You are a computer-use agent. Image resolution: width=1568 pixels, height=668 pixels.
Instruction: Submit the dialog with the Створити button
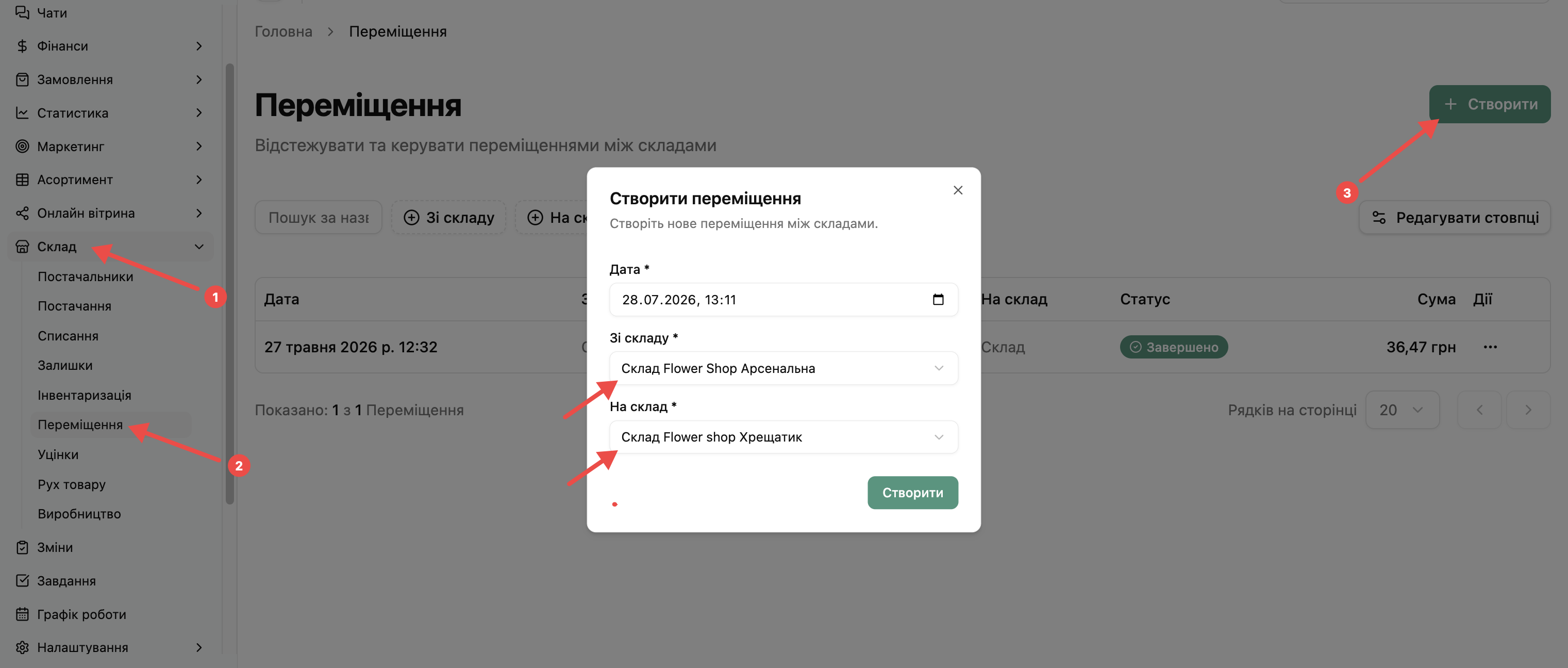[912, 493]
